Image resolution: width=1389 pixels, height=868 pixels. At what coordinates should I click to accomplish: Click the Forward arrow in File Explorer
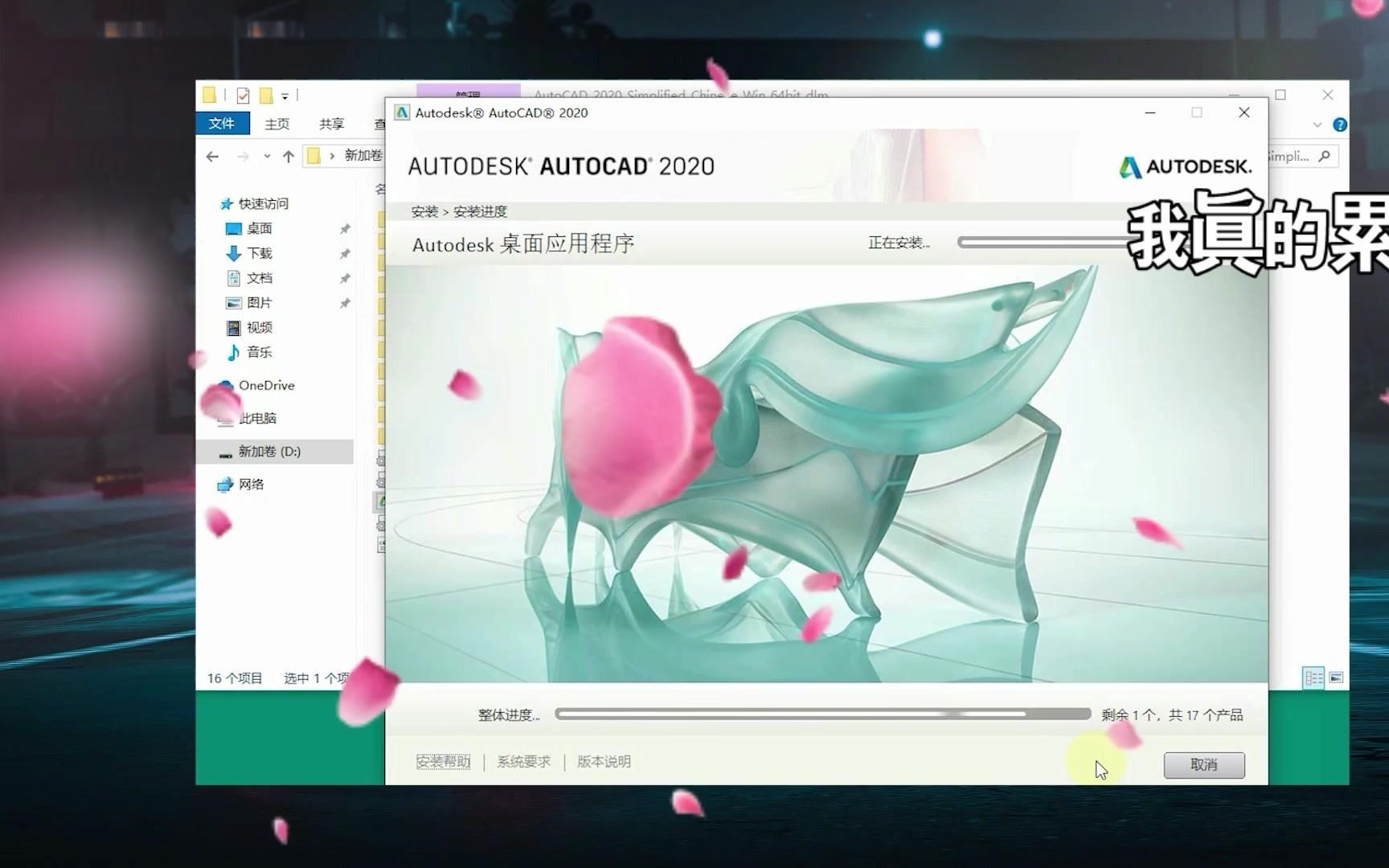click(x=243, y=156)
